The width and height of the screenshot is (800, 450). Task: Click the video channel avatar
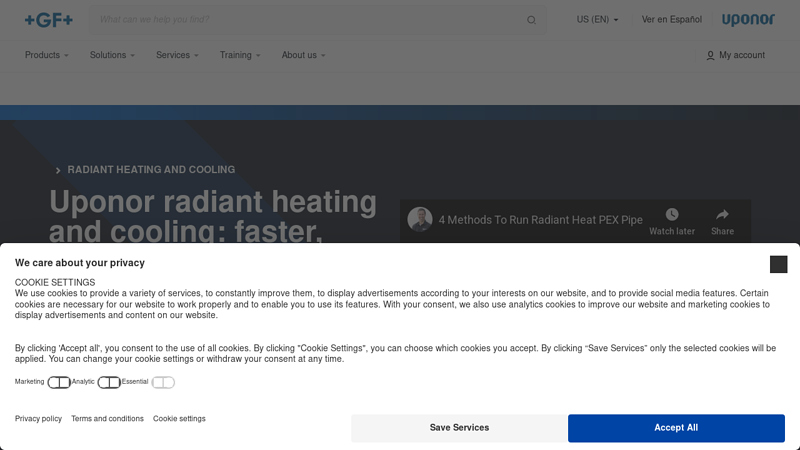click(x=420, y=219)
